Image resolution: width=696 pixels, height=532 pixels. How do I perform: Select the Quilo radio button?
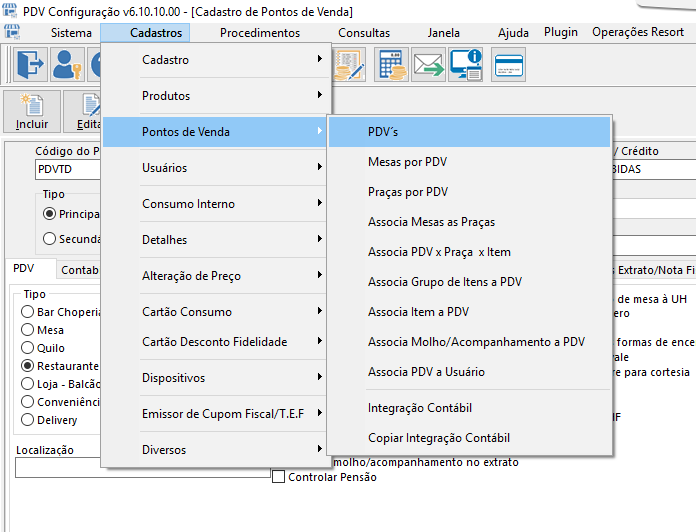click(28, 347)
